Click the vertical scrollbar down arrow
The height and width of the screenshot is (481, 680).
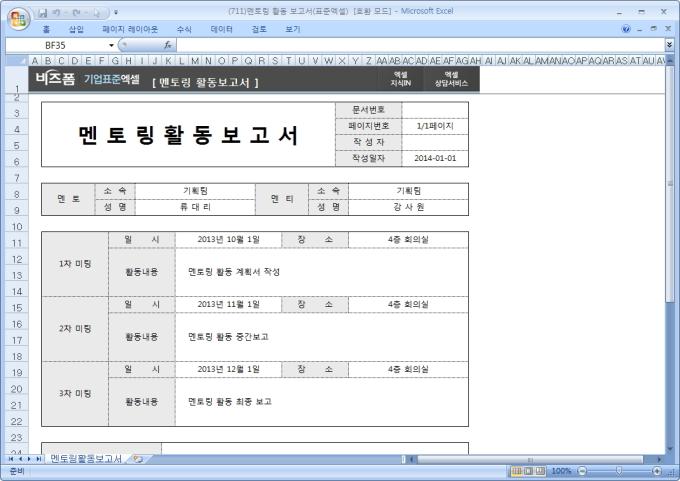tap(670, 449)
